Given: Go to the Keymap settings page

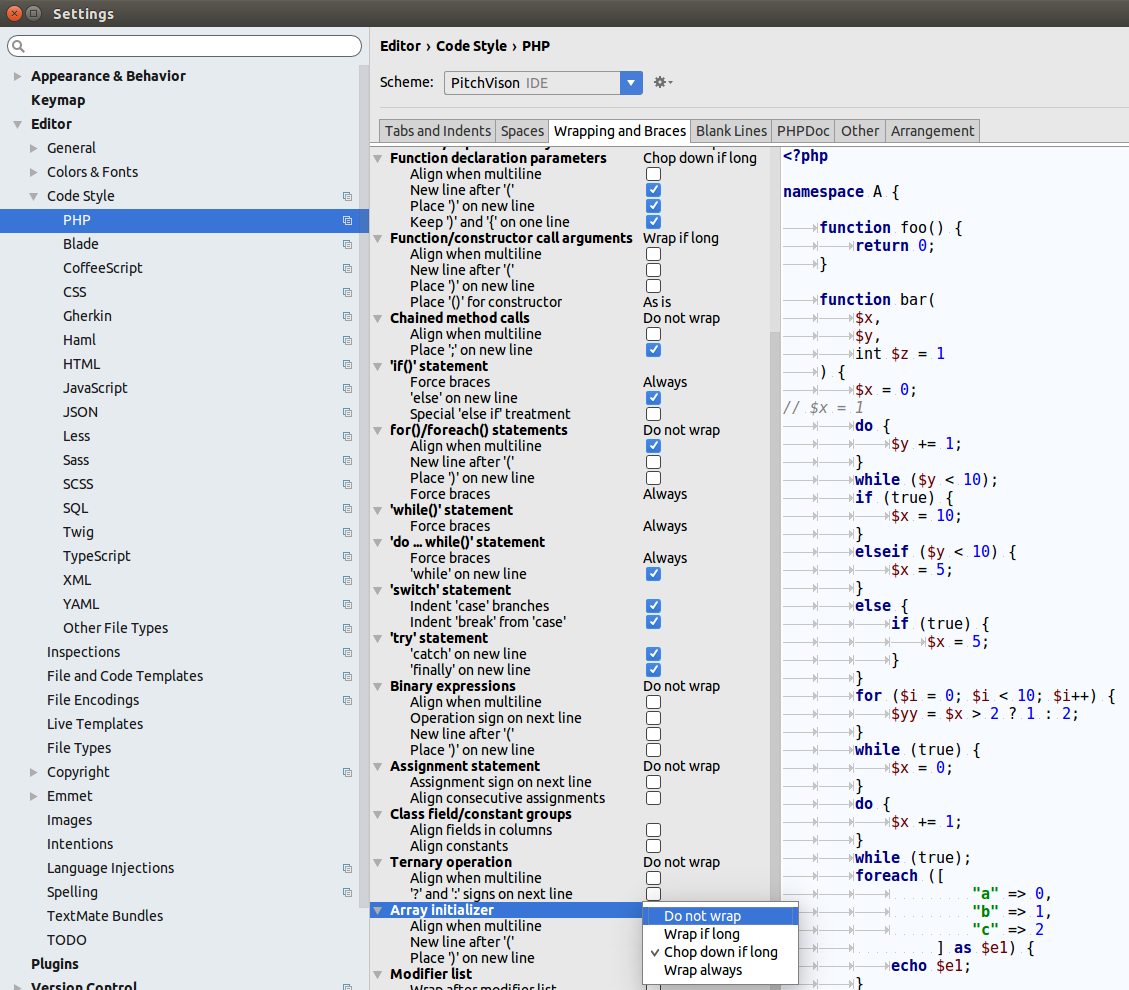Looking at the screenshot, I should [58, 100].
